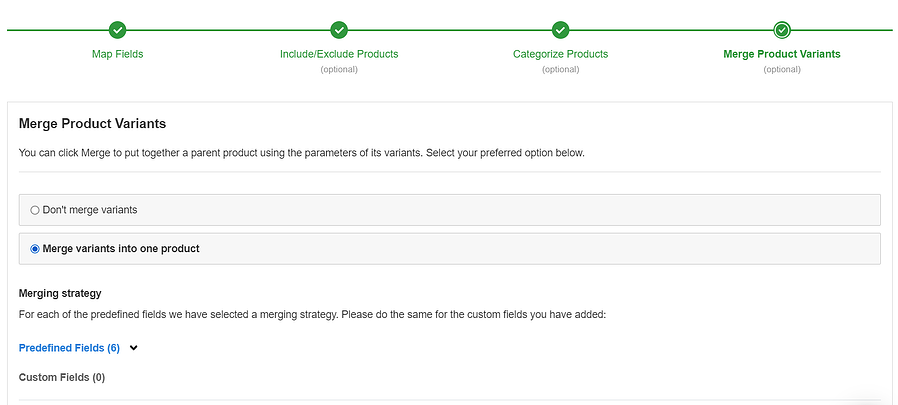898x405 pixels.
Task: Go to the Include/Exclude Products step label
Action: click(x=339, y=54)
